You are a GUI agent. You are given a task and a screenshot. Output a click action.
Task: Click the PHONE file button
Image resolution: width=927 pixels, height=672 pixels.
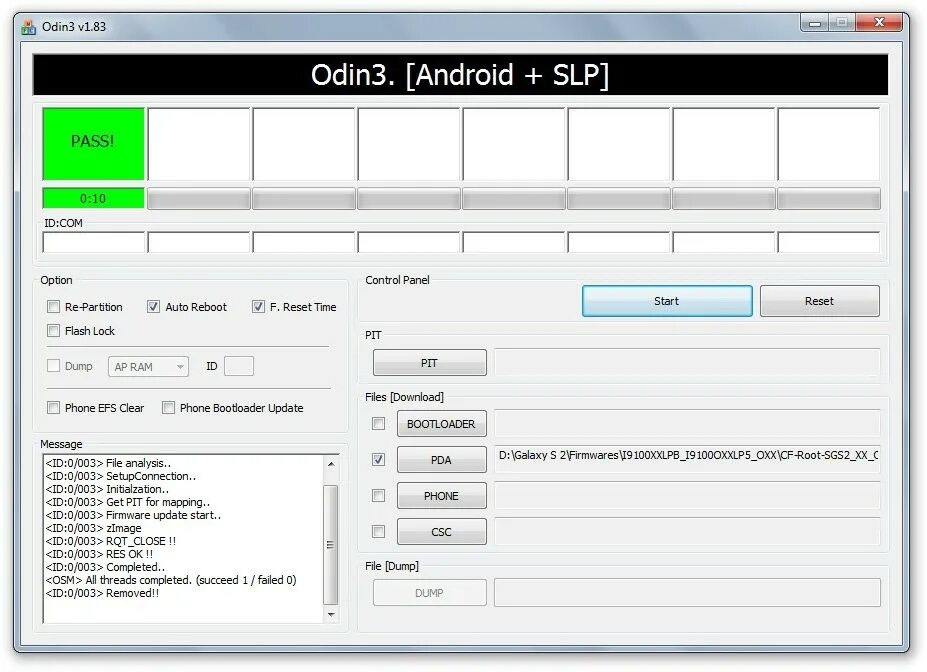pos(441,496)
